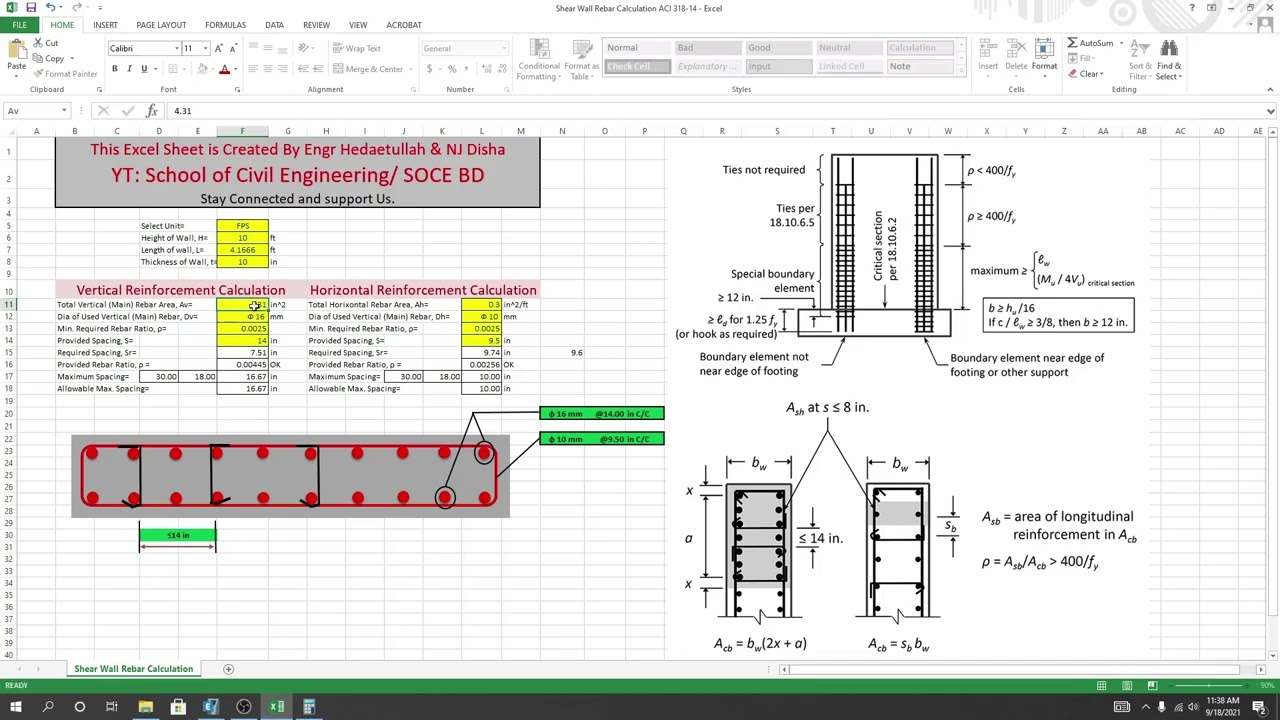The height and width of the screenshot is (720, 1280).
Task: Open Excel Help with the question mark
Action: (1192, 8)
